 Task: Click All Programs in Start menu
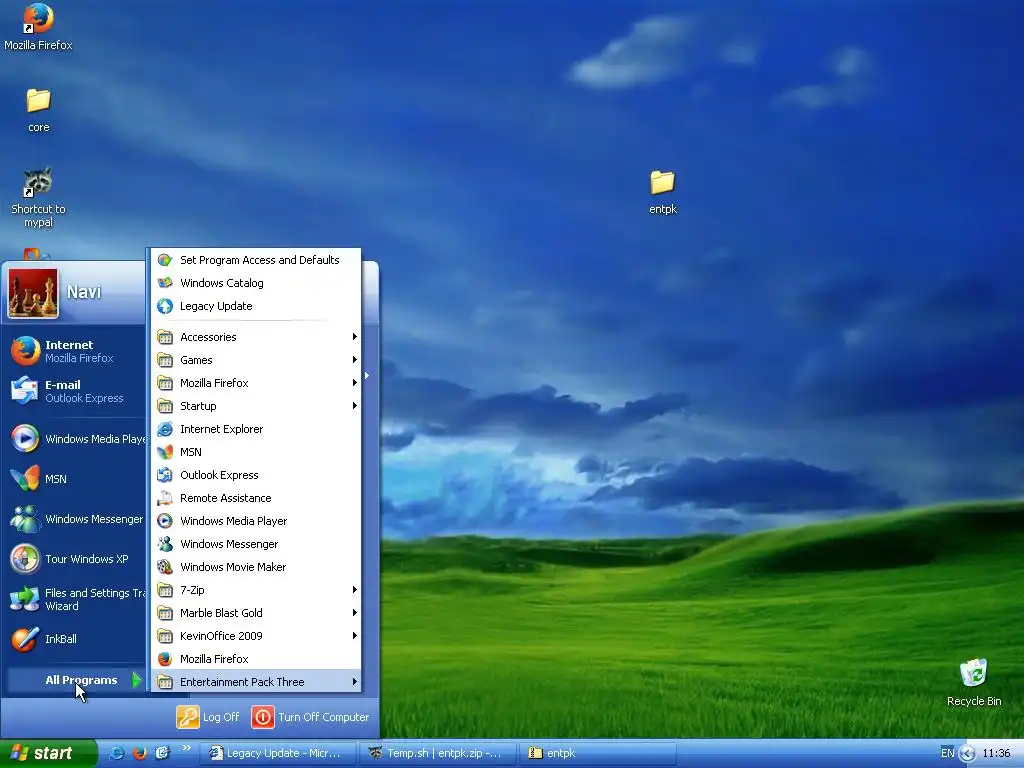point(75,680)
